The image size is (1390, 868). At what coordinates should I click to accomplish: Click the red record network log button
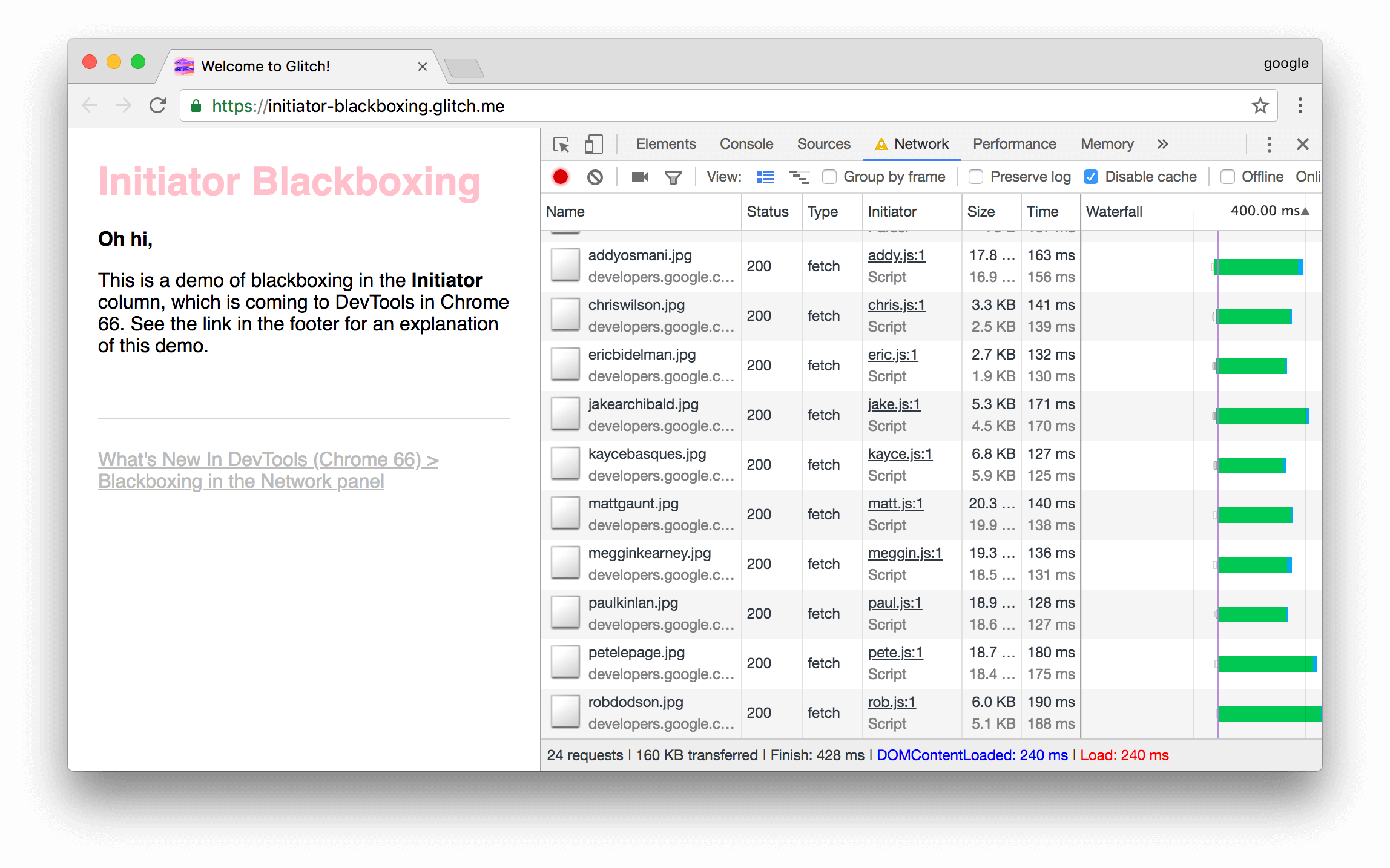click(x=561, y=177)
